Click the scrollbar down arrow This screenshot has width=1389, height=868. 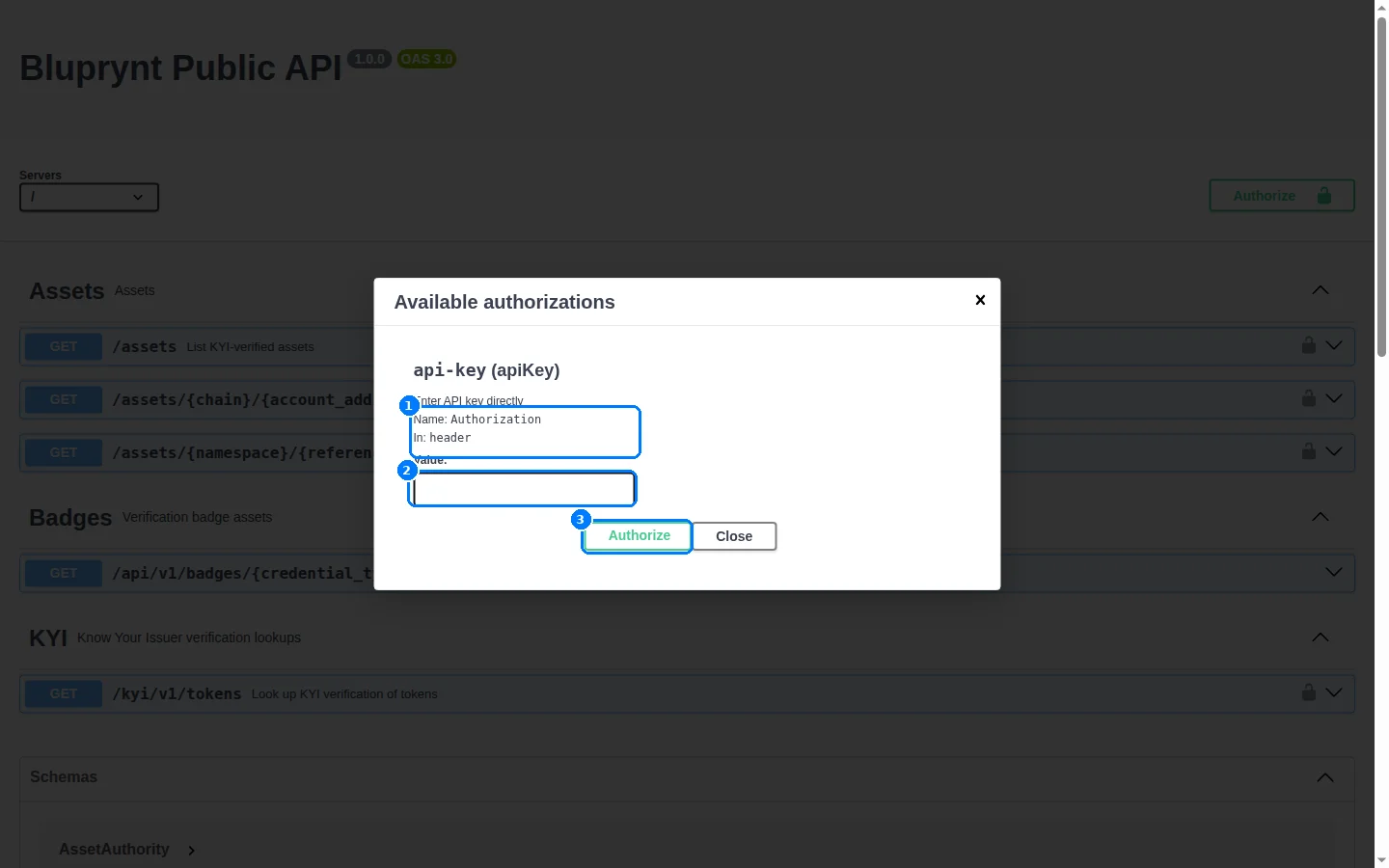1381,860
